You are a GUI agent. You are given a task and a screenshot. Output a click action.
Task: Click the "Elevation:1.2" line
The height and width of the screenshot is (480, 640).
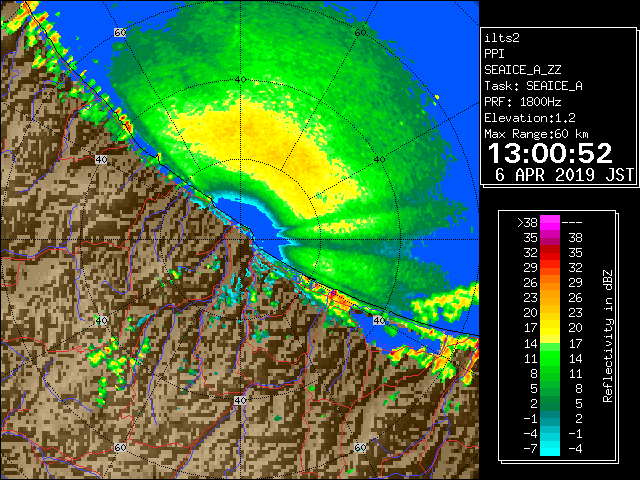click(530, 118)
